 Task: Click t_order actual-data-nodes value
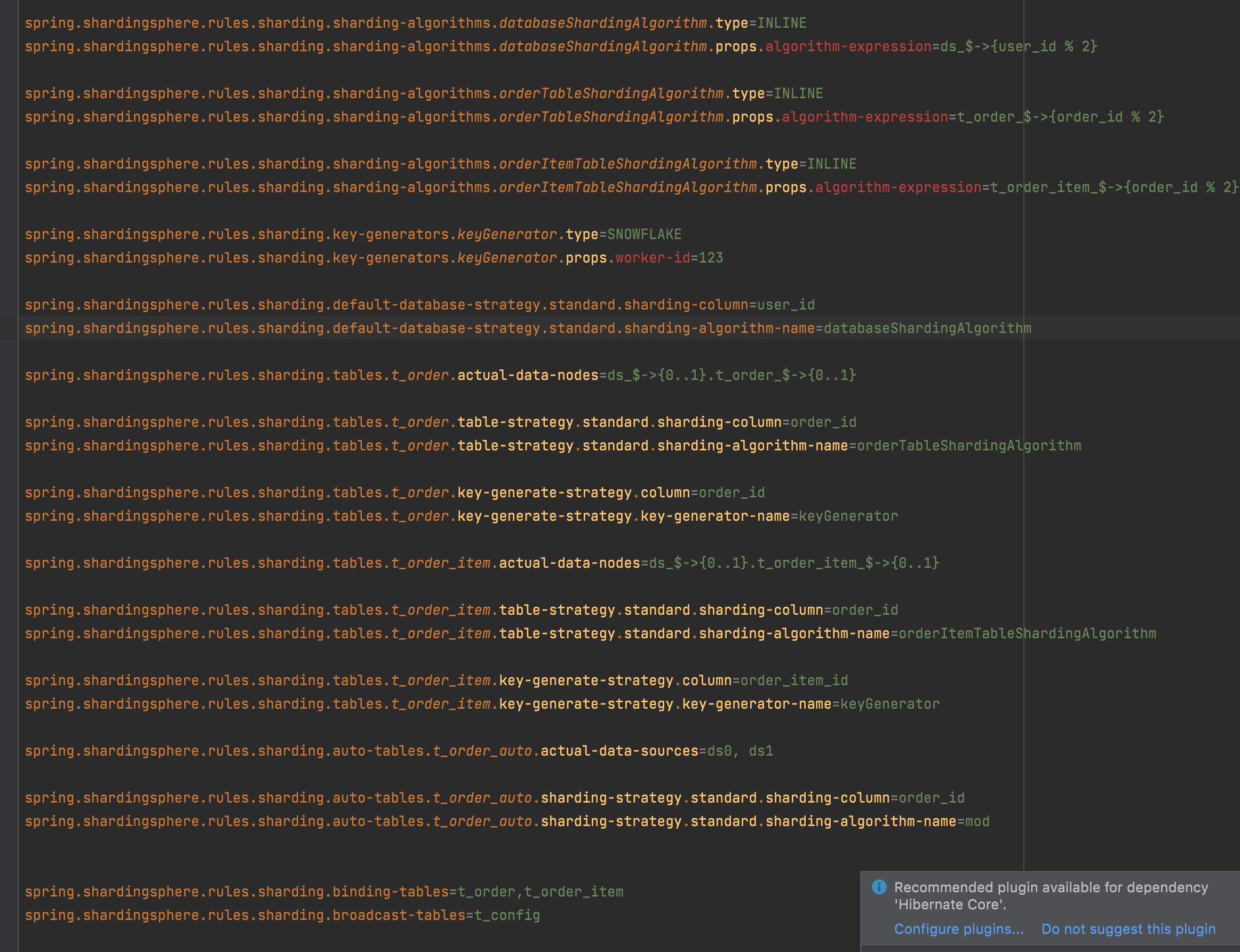click(x=731, y=375)
